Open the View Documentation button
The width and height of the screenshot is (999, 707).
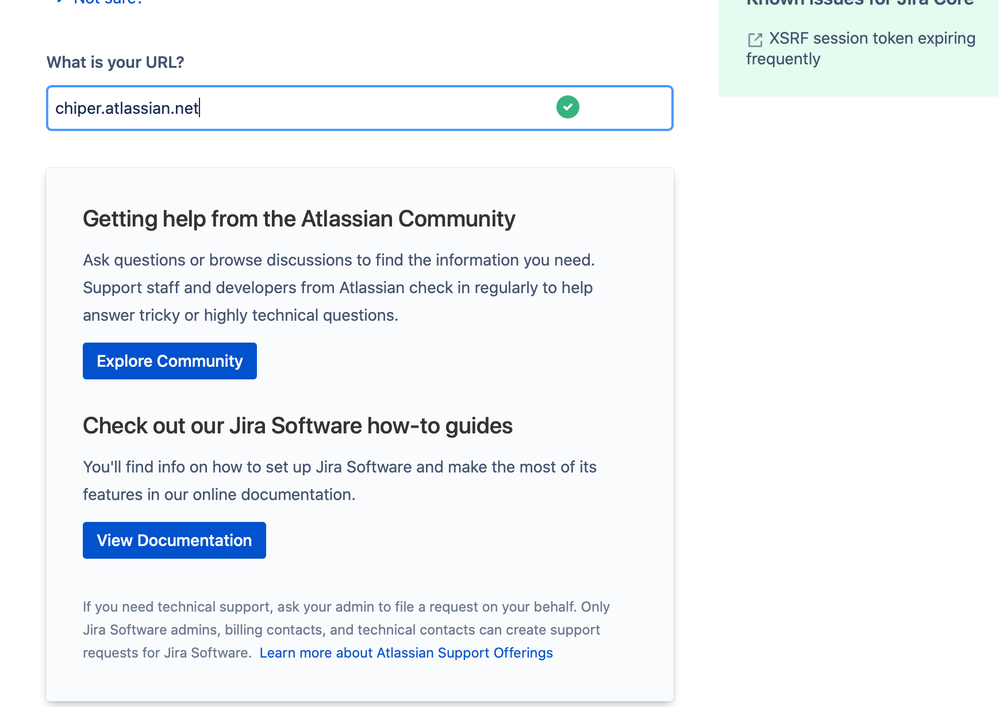click(x=174, y=540)
